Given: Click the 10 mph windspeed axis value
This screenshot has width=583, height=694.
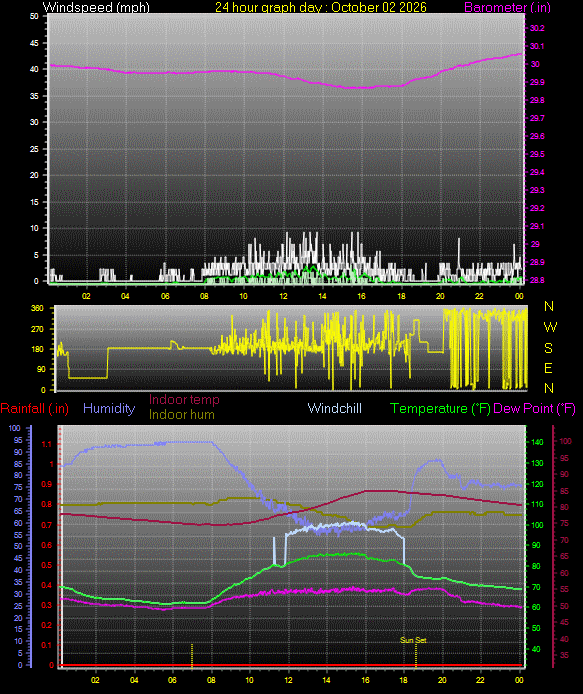Looking at the screenshot, I should coord(34,228).
